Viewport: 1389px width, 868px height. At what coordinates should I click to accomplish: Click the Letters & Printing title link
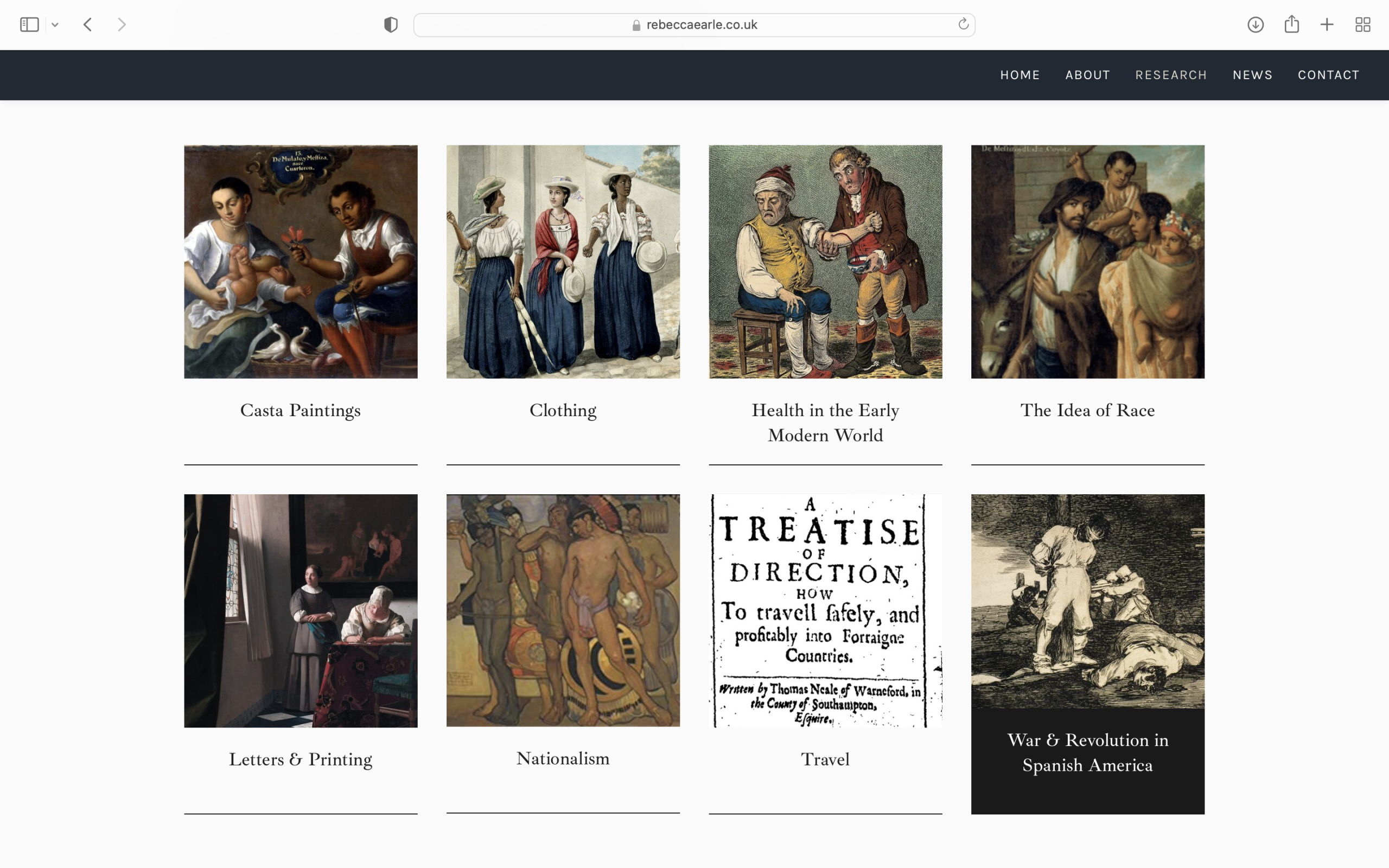pyautogui.click(x=301, y=759)
